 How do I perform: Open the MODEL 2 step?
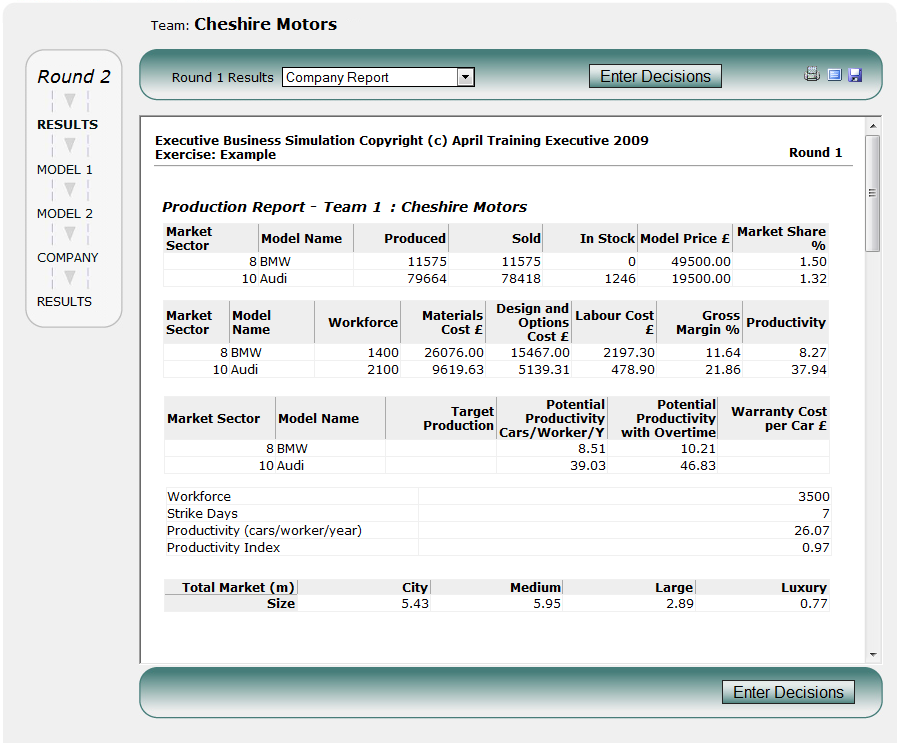[65, 214]
